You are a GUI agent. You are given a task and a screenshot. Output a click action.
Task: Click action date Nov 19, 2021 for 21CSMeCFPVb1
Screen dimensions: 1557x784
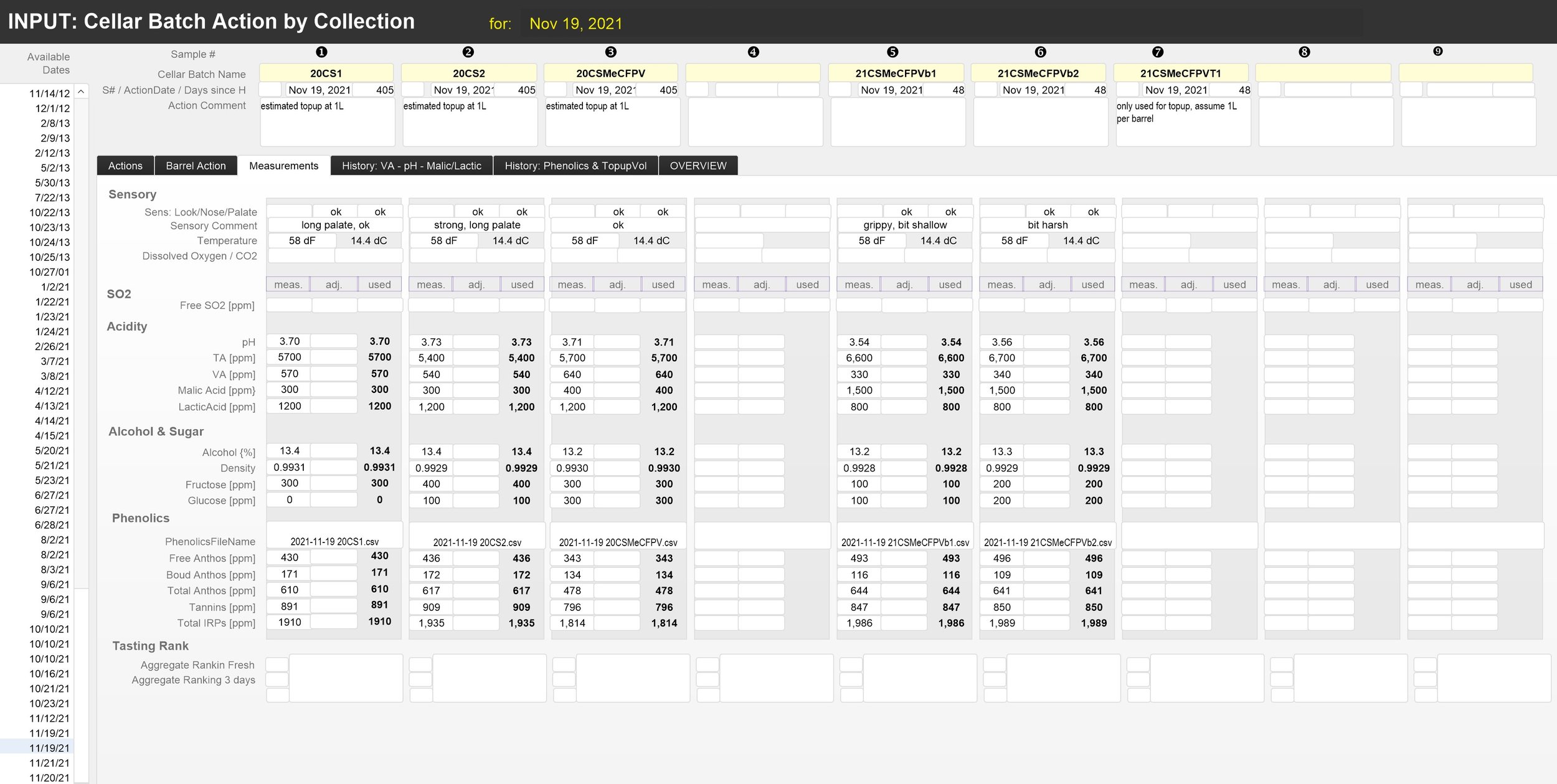click(891, 90)
